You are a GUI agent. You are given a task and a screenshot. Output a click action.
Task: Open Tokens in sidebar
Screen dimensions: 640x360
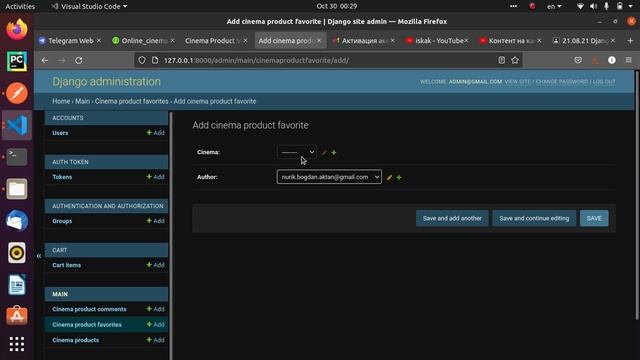(x=62, y=177)
